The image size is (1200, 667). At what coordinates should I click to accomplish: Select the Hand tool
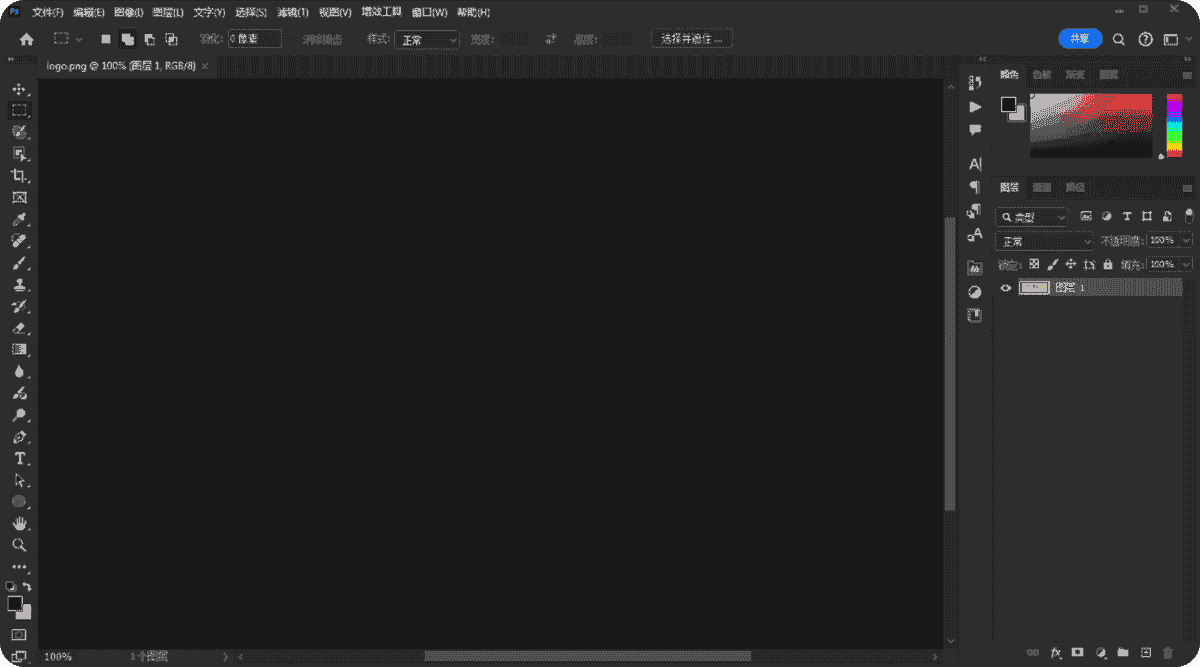(x=19, y=523)
